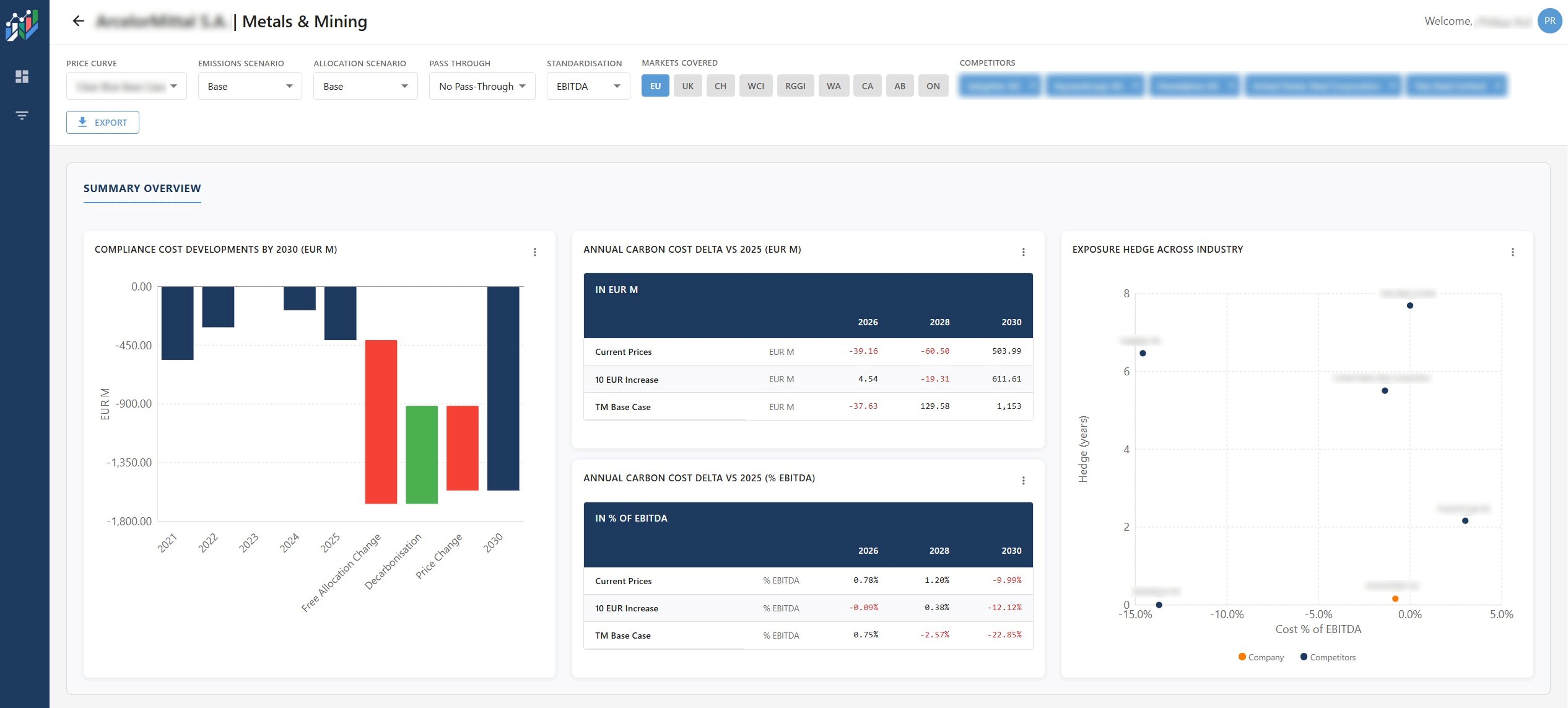Select the Summary Overview tab

tap(142, 188)
